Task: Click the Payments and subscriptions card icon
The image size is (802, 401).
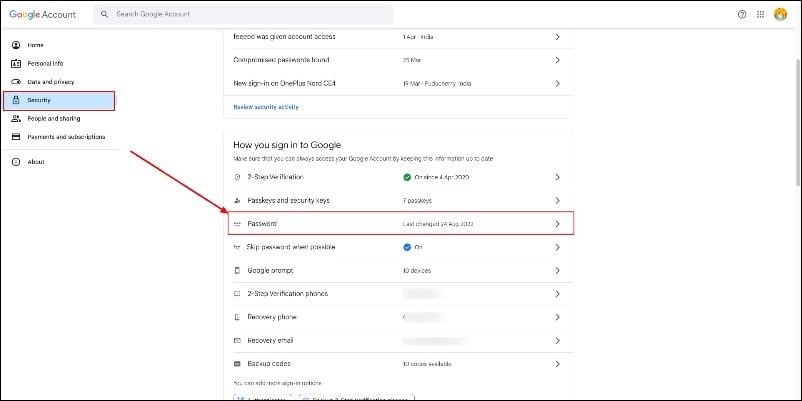Action: point(16,137)
